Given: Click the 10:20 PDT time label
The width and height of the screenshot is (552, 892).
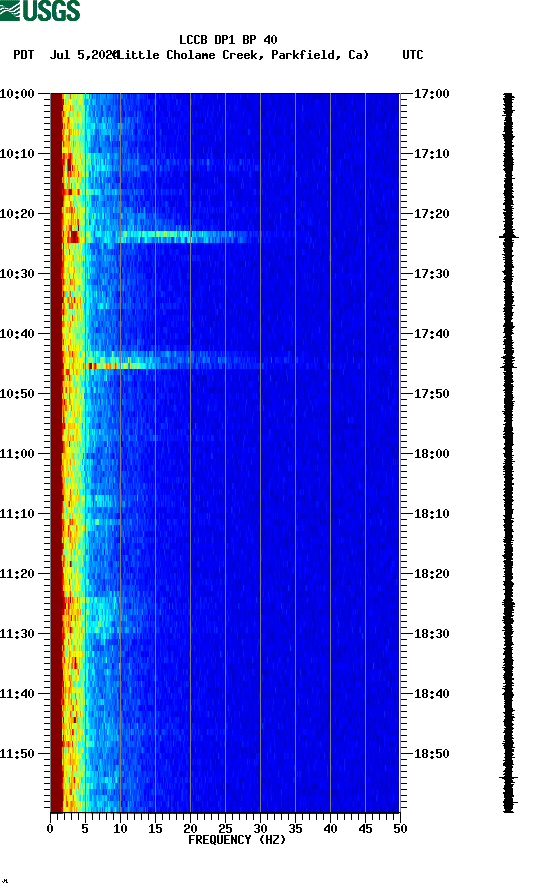Looking at the screenshot, I should point(17,214).
